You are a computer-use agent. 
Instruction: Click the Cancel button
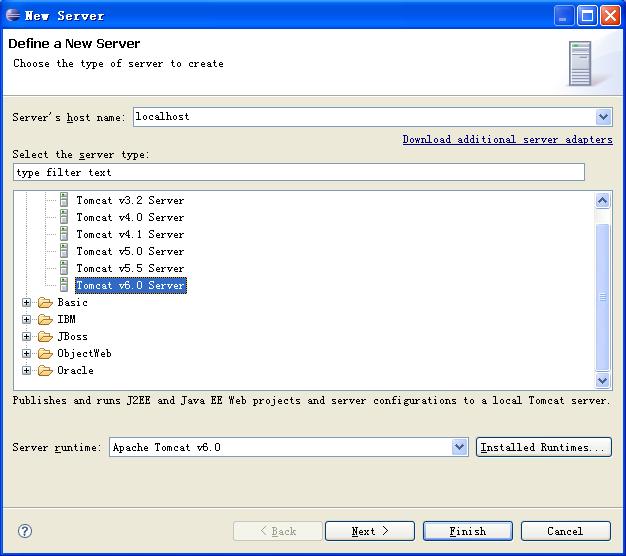click(x=565, y=531)
